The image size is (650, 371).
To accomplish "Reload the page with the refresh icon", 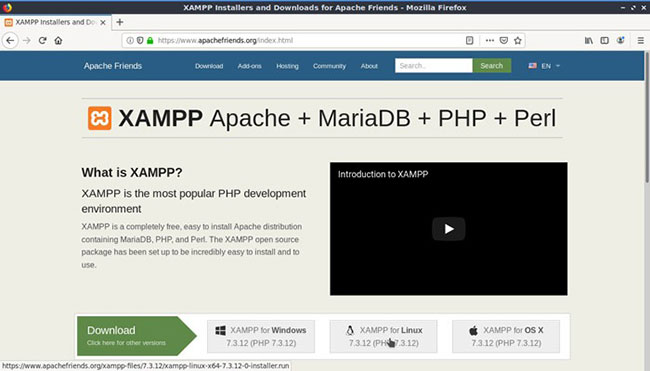I will pyautogui.click(x=42, y=41).
